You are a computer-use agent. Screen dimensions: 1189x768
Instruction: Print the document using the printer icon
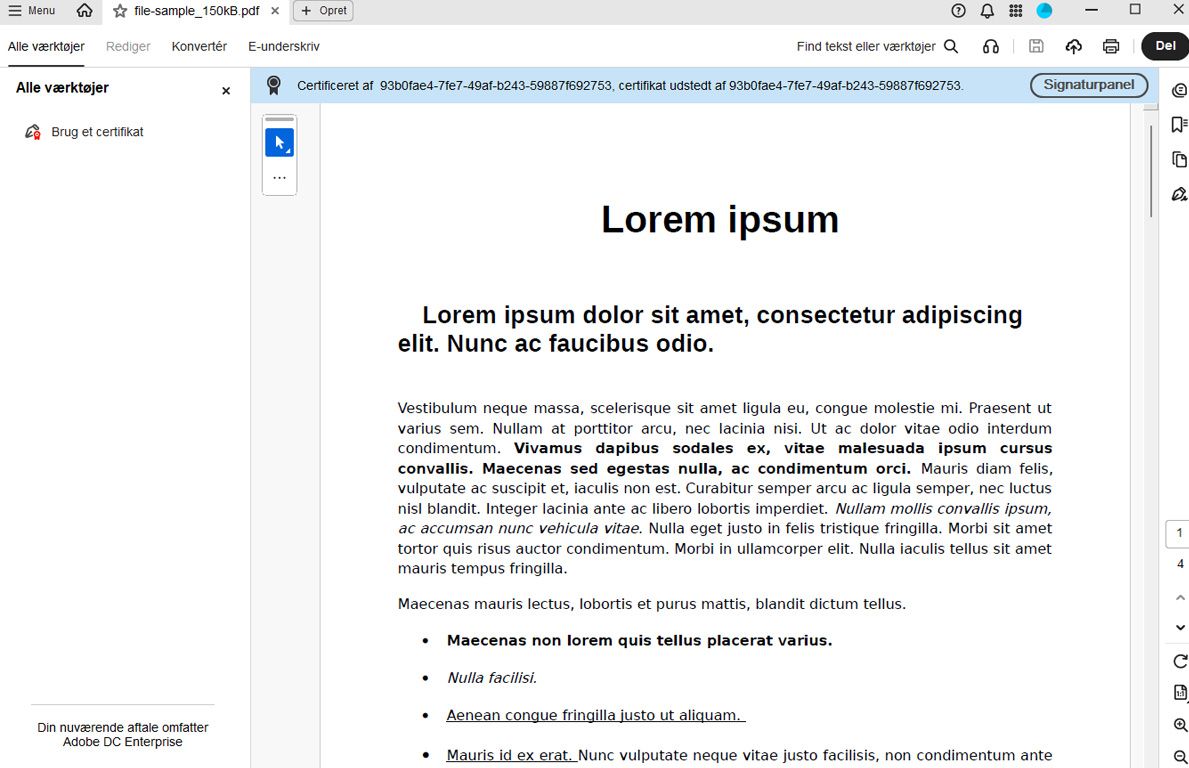pos(1111,46)
